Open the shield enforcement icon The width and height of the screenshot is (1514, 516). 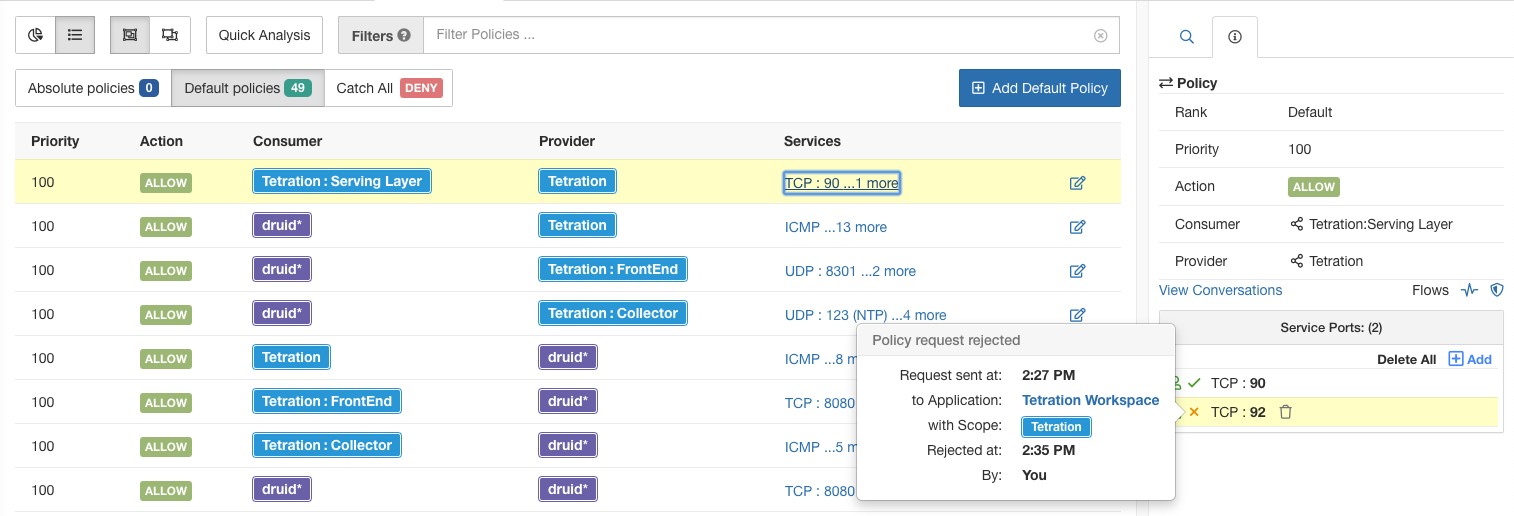click(x=1497, y=290)
